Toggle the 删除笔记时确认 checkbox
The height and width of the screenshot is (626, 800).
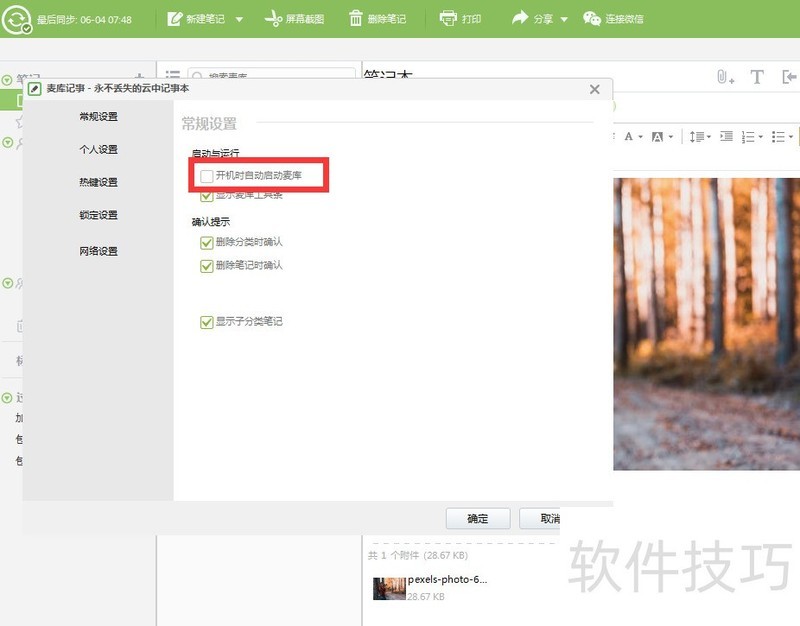tap(206, 266)
